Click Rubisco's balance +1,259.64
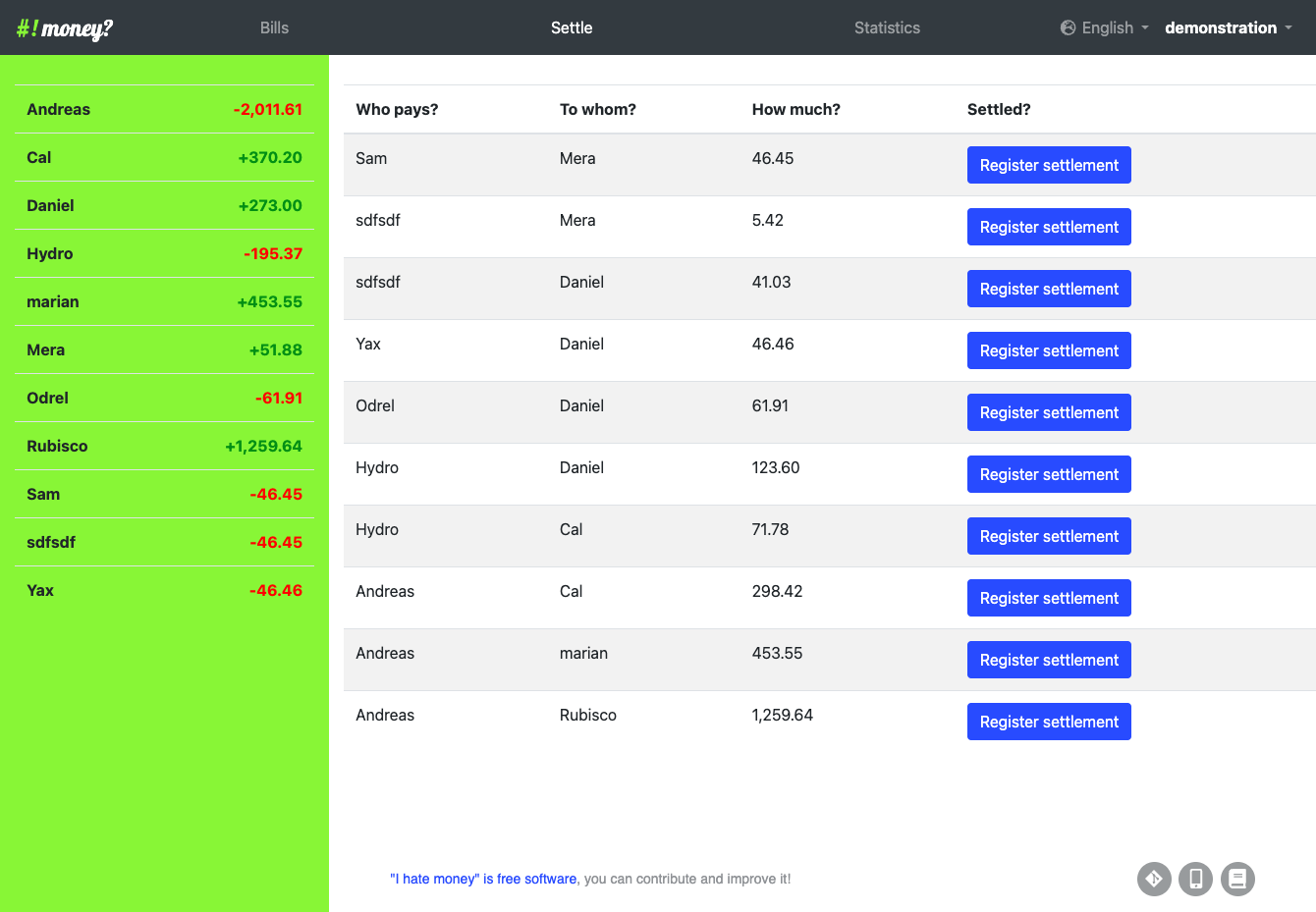Viewport: 1316px width, 912px height. (263, 446)
